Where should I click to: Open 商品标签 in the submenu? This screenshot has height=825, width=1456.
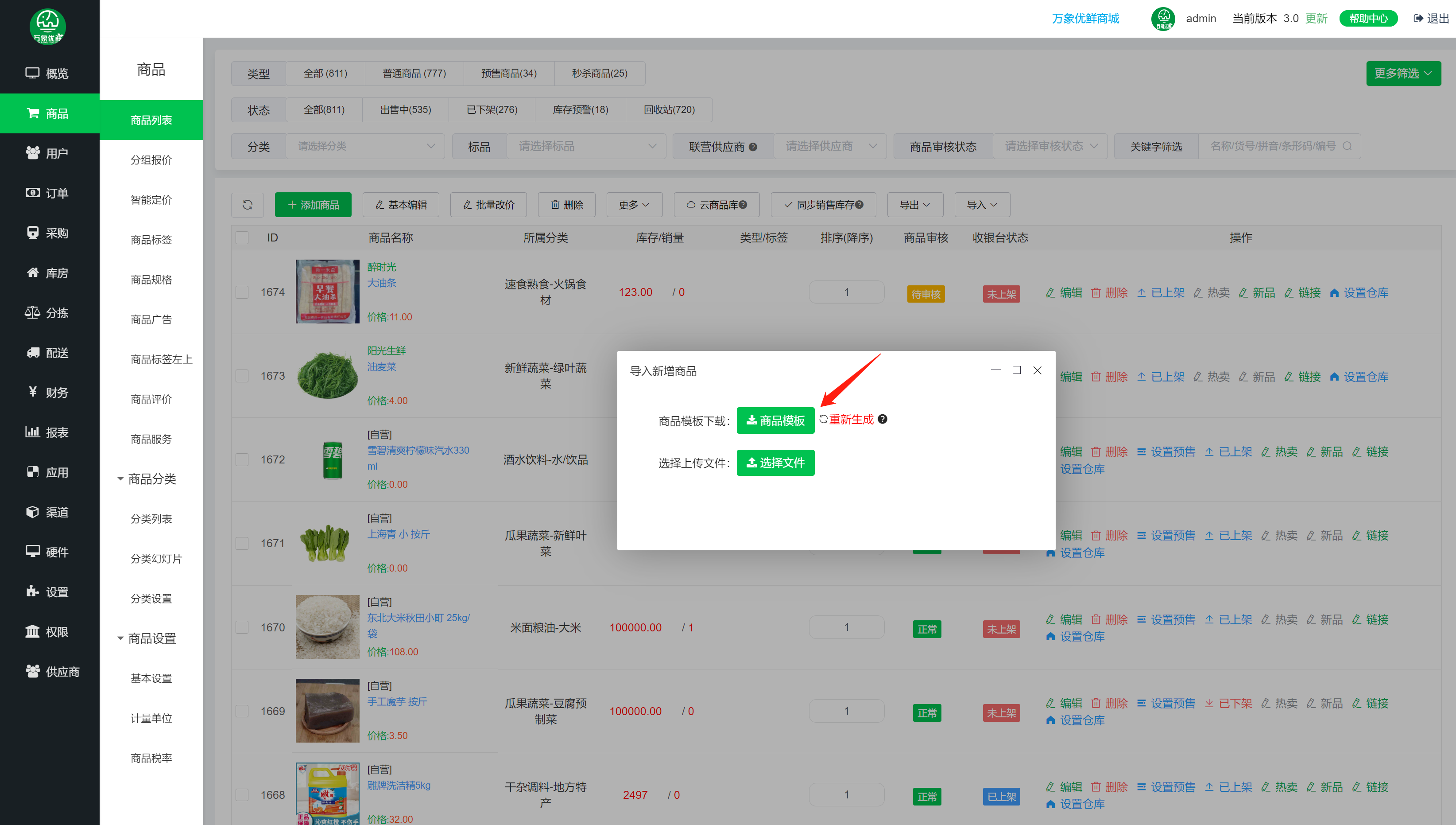pyautogui.click(x=151, y=240)
